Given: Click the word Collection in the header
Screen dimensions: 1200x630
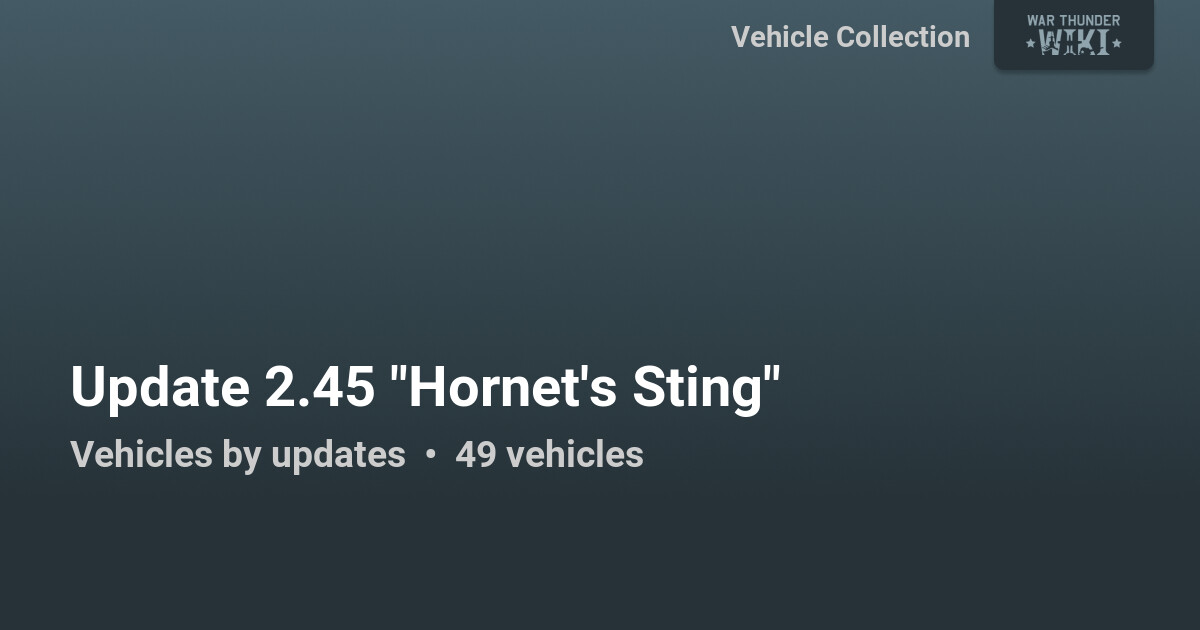Looking at the screenshot, I should click(x=903, y=37).
